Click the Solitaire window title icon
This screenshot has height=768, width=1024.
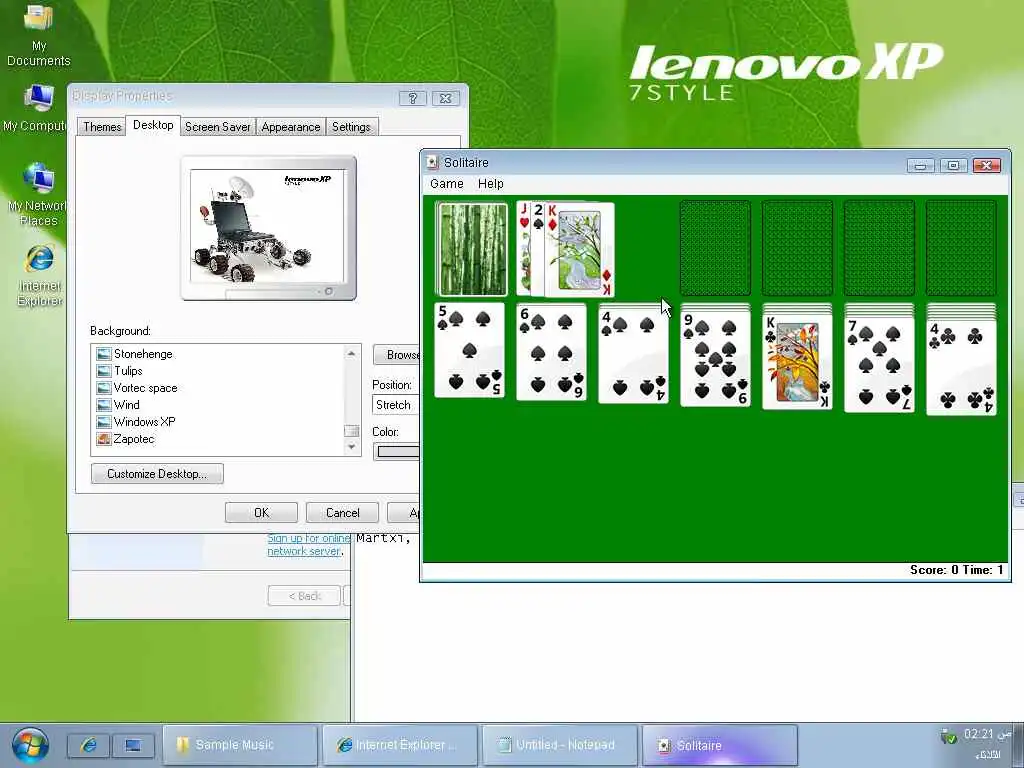coord(432,163)
